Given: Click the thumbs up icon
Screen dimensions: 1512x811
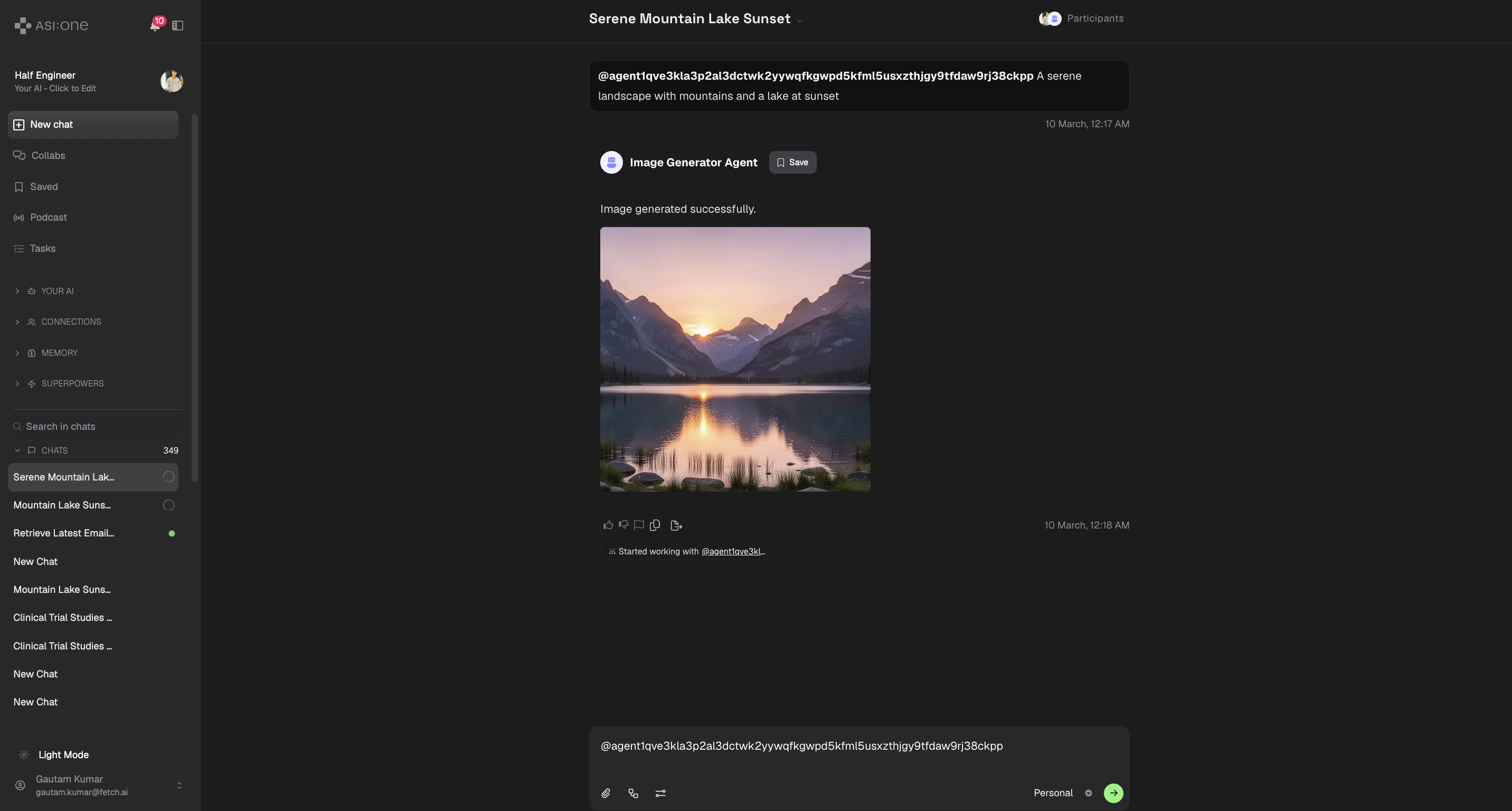Looking at the screenshot, I should [x=608, y=525].
